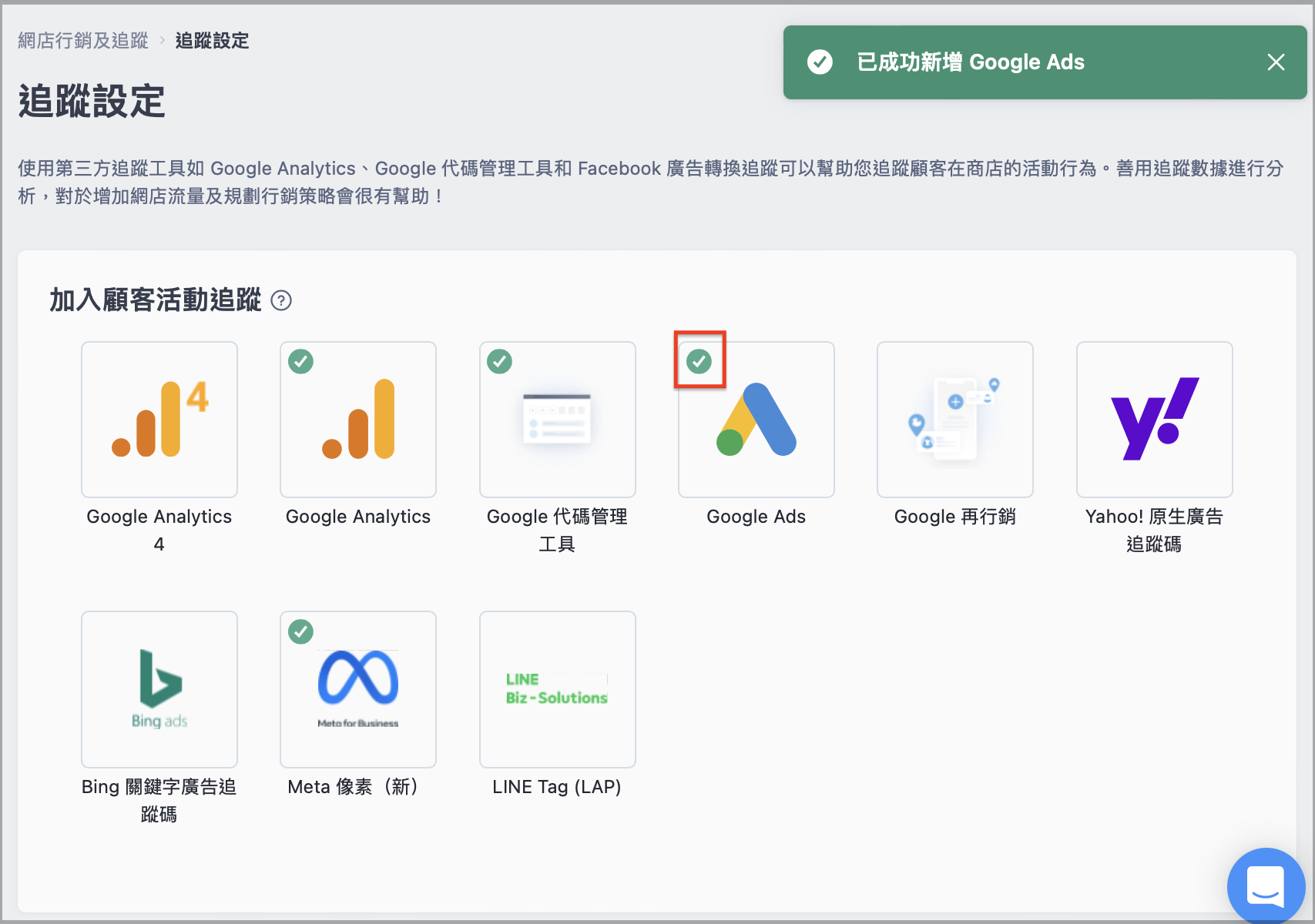Dismiss the Google Ads success notification

pyautogui.click(x=1276, y=62)
